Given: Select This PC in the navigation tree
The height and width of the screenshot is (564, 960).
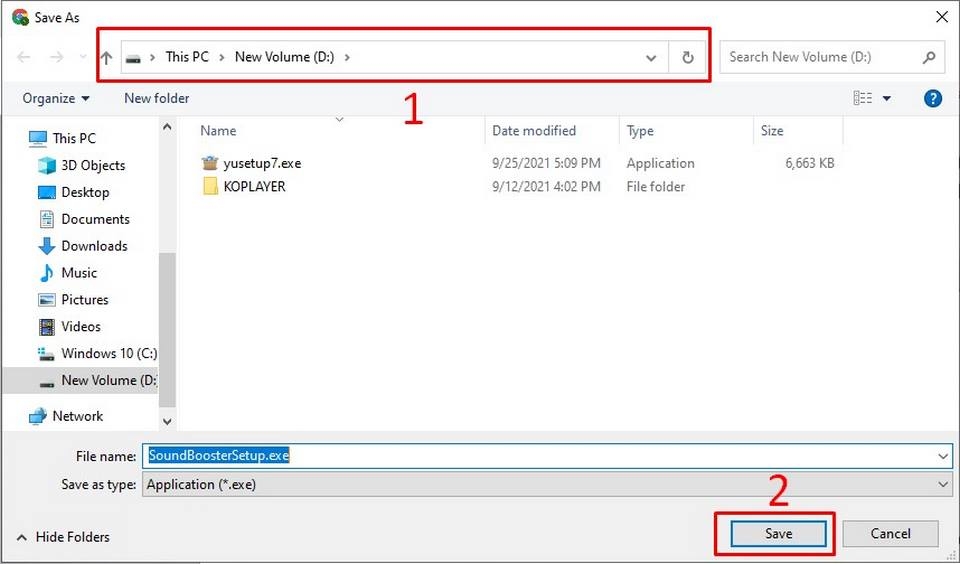Looking at the screenshot, I should tap(73, 138).
